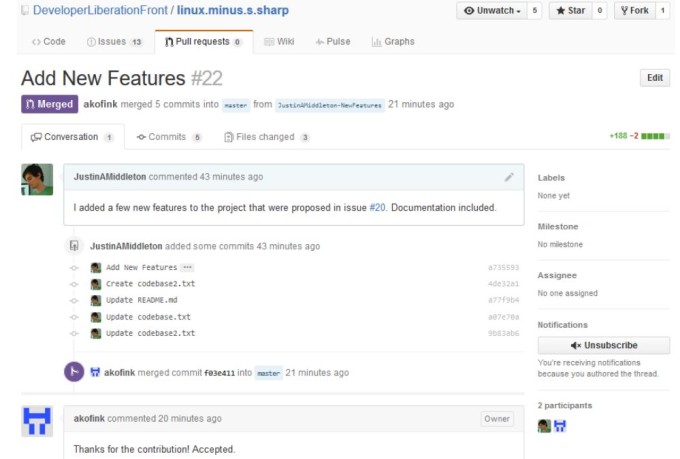Click the master branch label in header

236,105
